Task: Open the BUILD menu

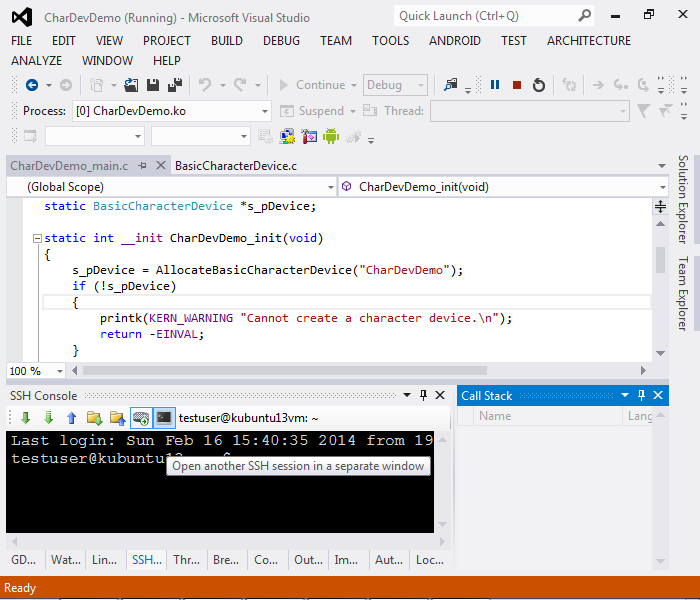Action: 227,41
